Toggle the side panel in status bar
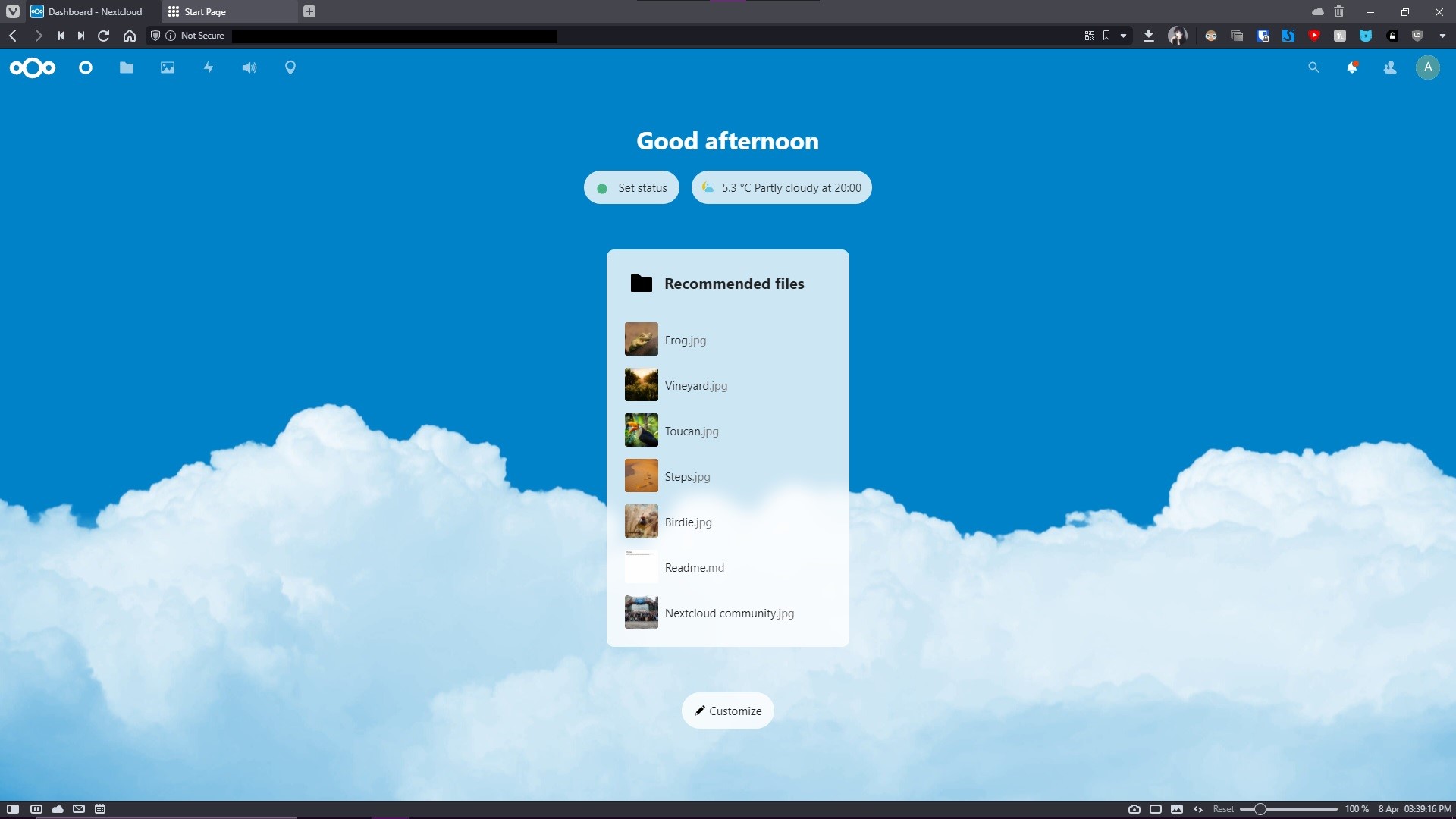 [13, 809]
